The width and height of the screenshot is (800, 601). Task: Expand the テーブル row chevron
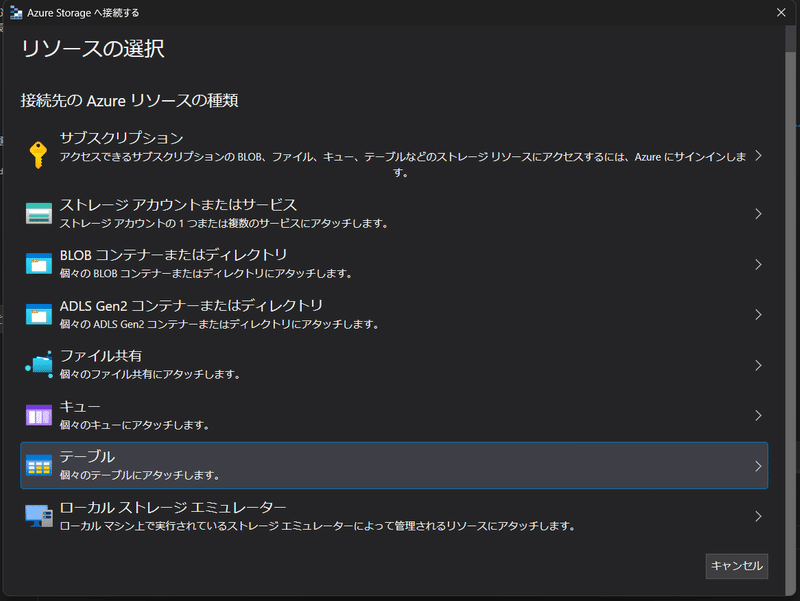tap(758, 466)
